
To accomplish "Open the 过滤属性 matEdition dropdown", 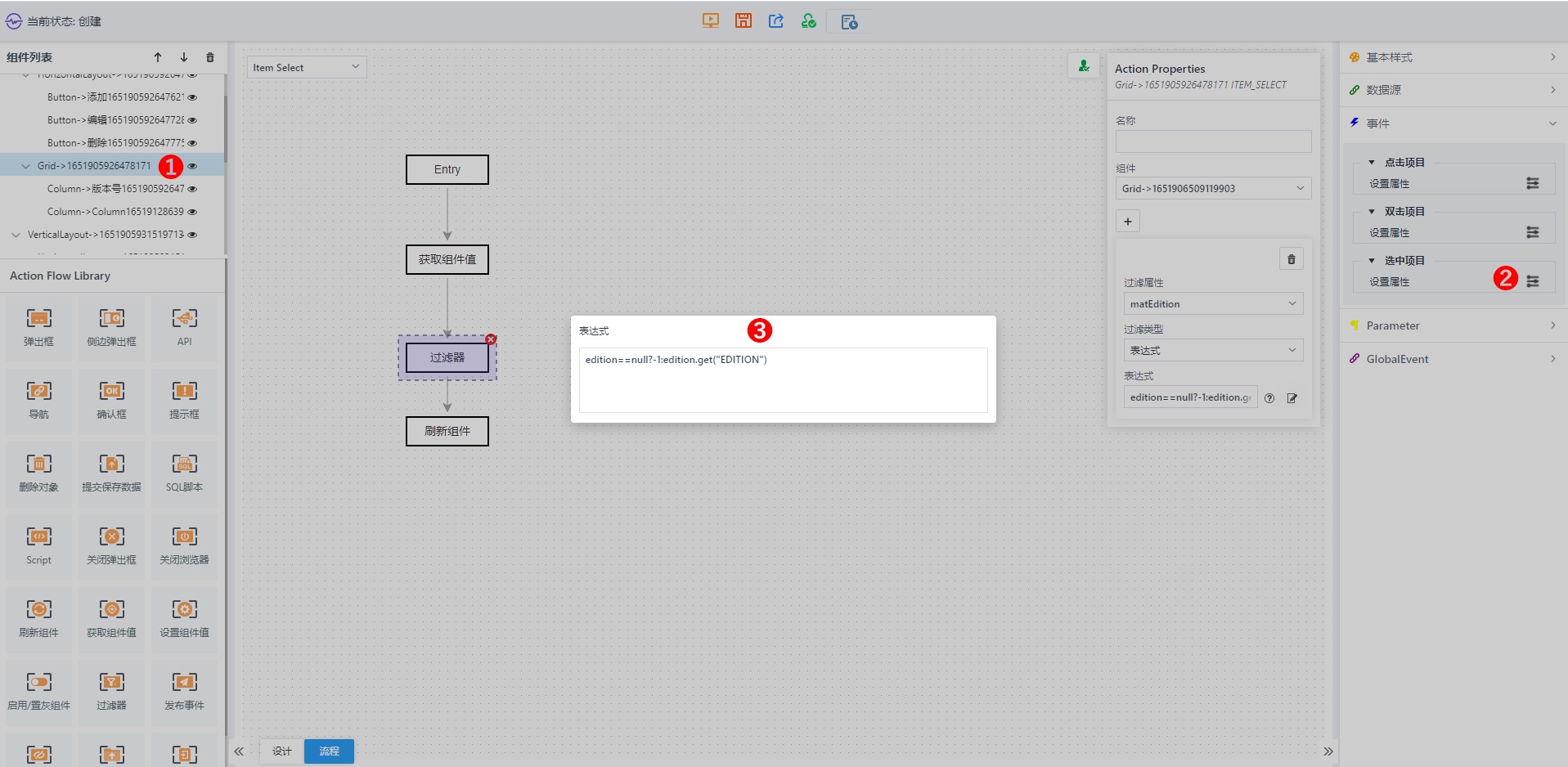I will [1213, 303].
